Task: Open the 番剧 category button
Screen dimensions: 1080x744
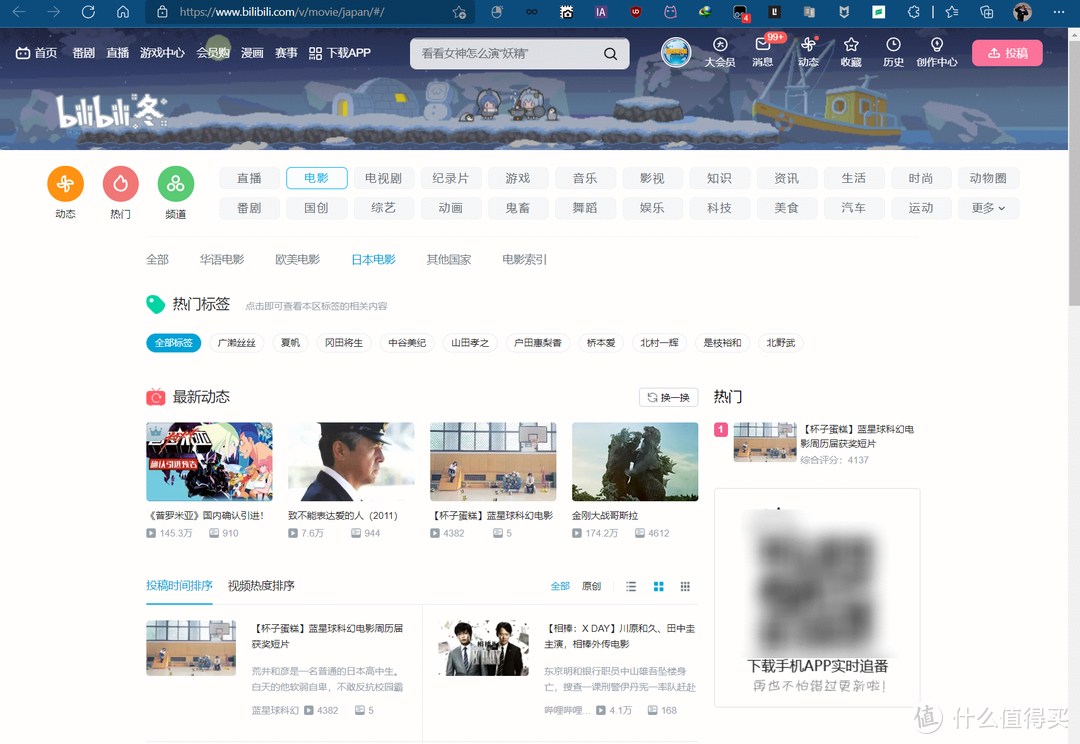Action: 249,208
